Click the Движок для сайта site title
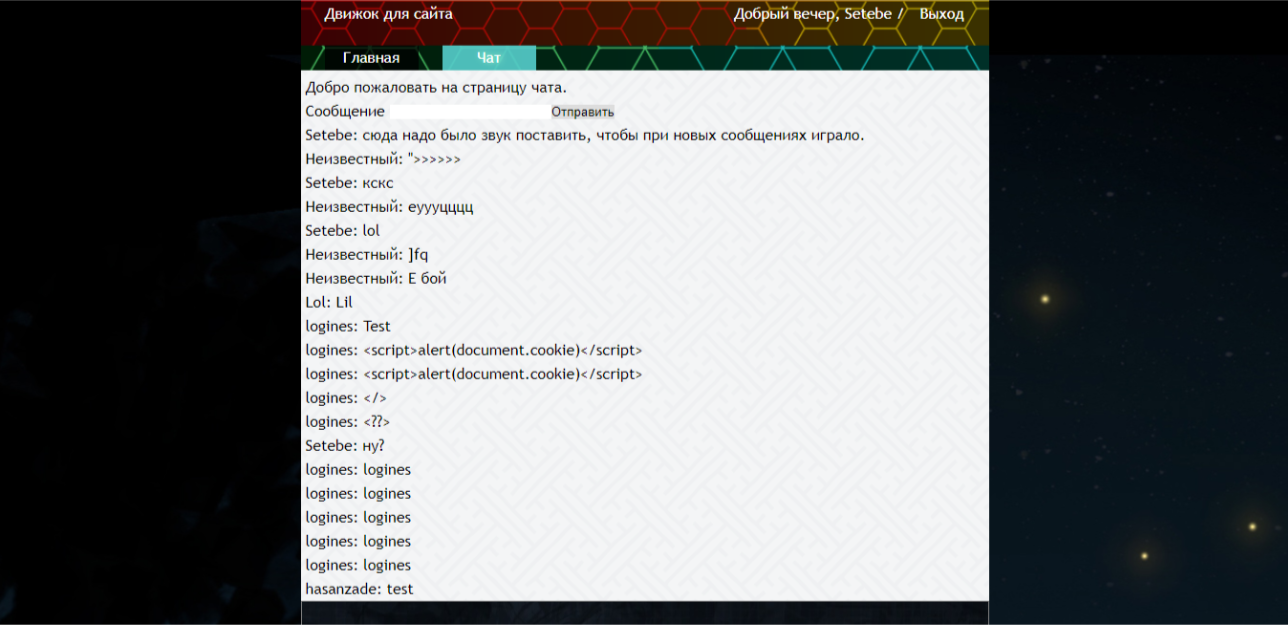 coord(388,14)
